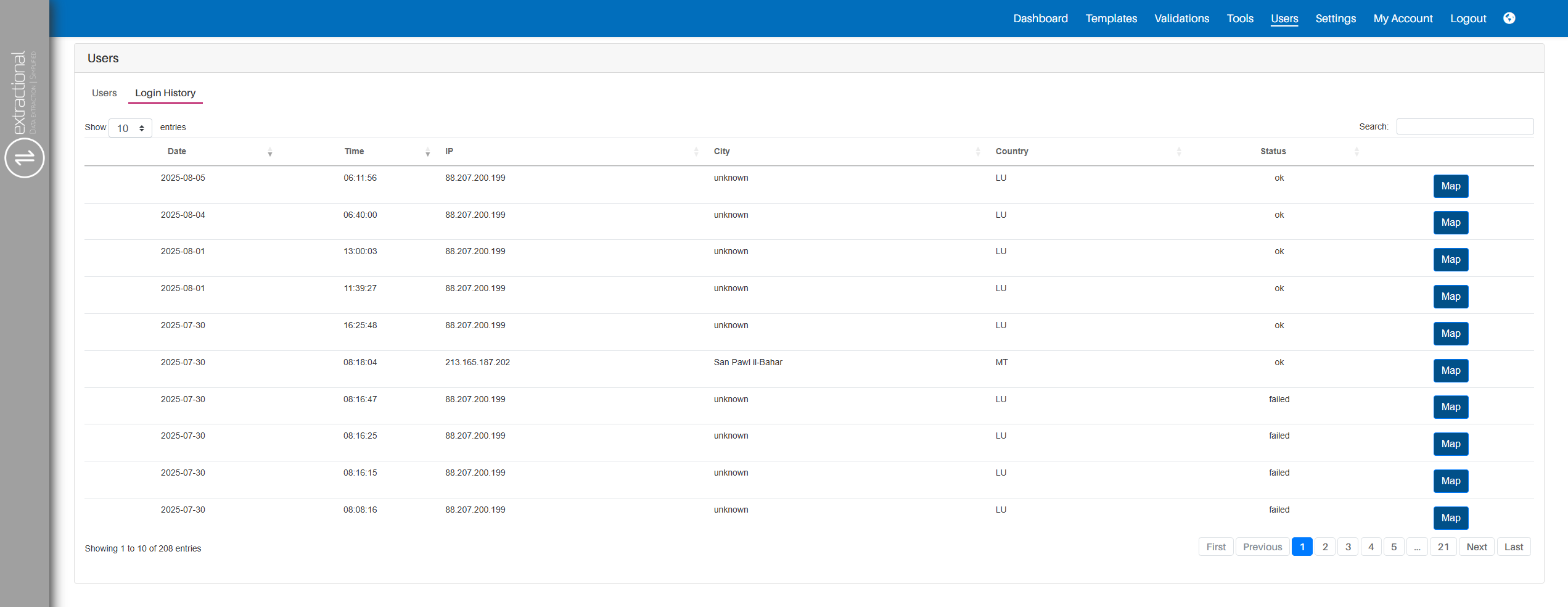The width and height of the screenshot is (1568, 607).
Task: Switch to the Login History tab
Action: click(165, 93)
